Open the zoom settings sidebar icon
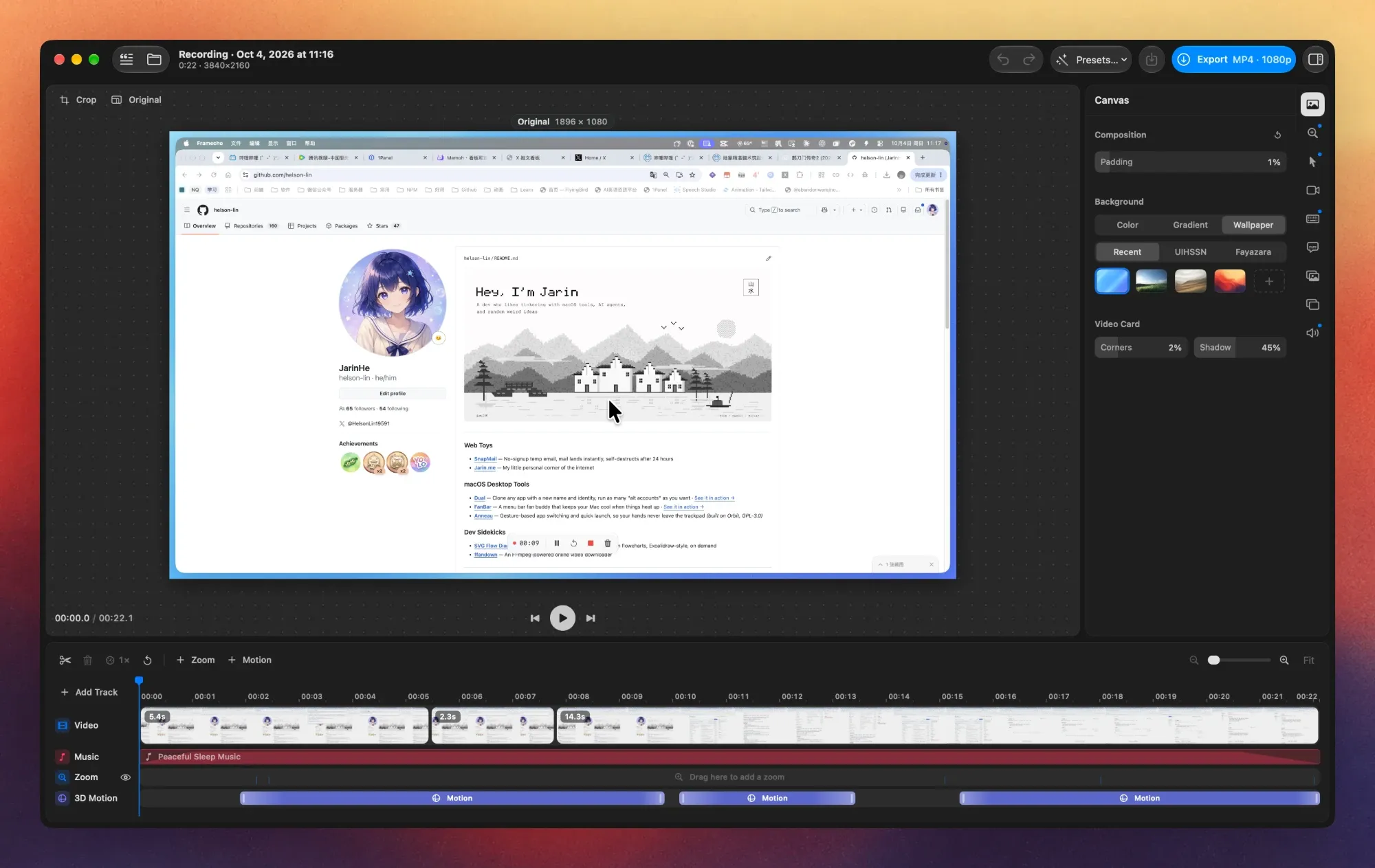This screenshot has height=868, width=1375. (1312, 133)
